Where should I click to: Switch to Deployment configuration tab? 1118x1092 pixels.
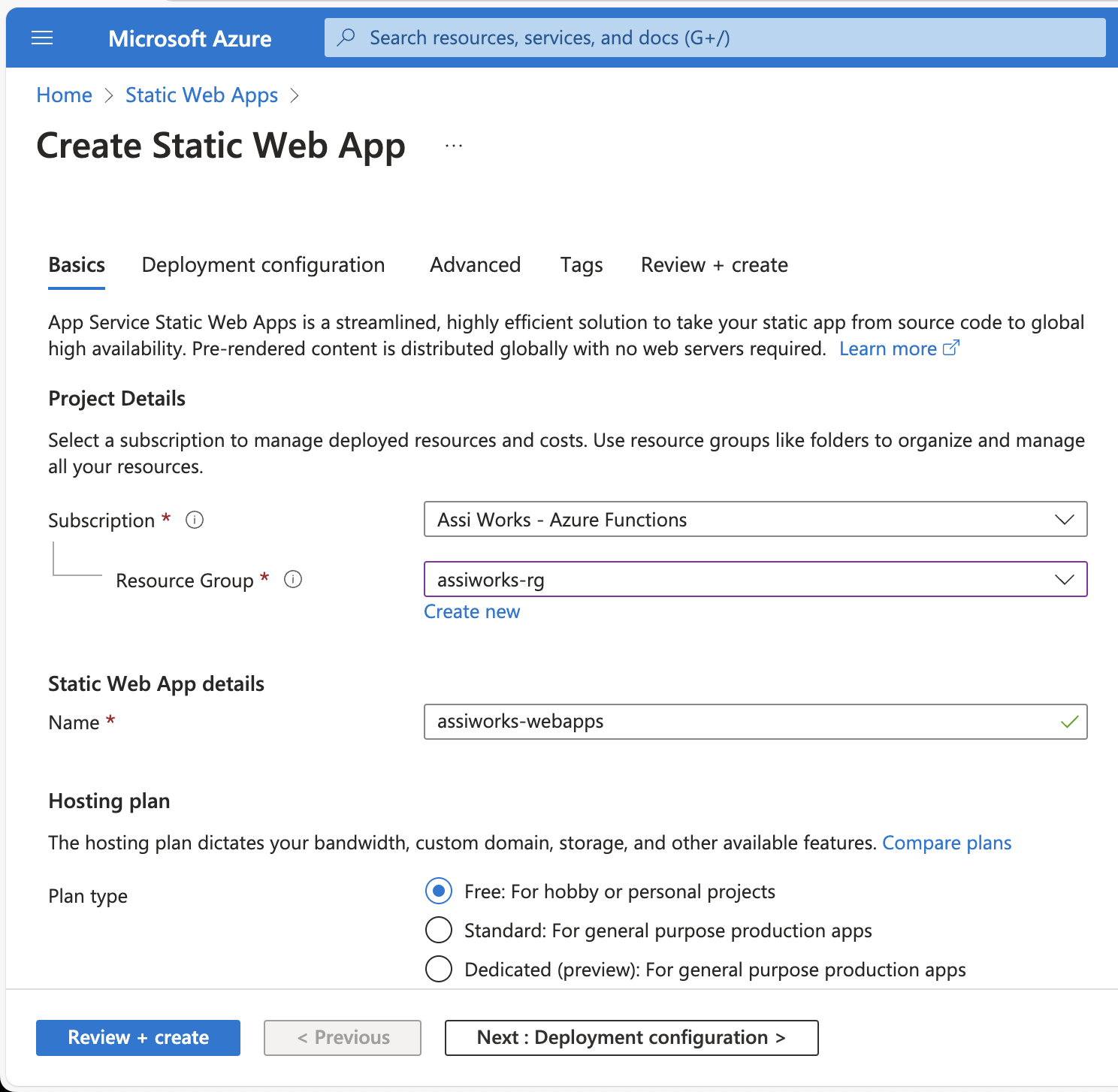tap(263, 265)
